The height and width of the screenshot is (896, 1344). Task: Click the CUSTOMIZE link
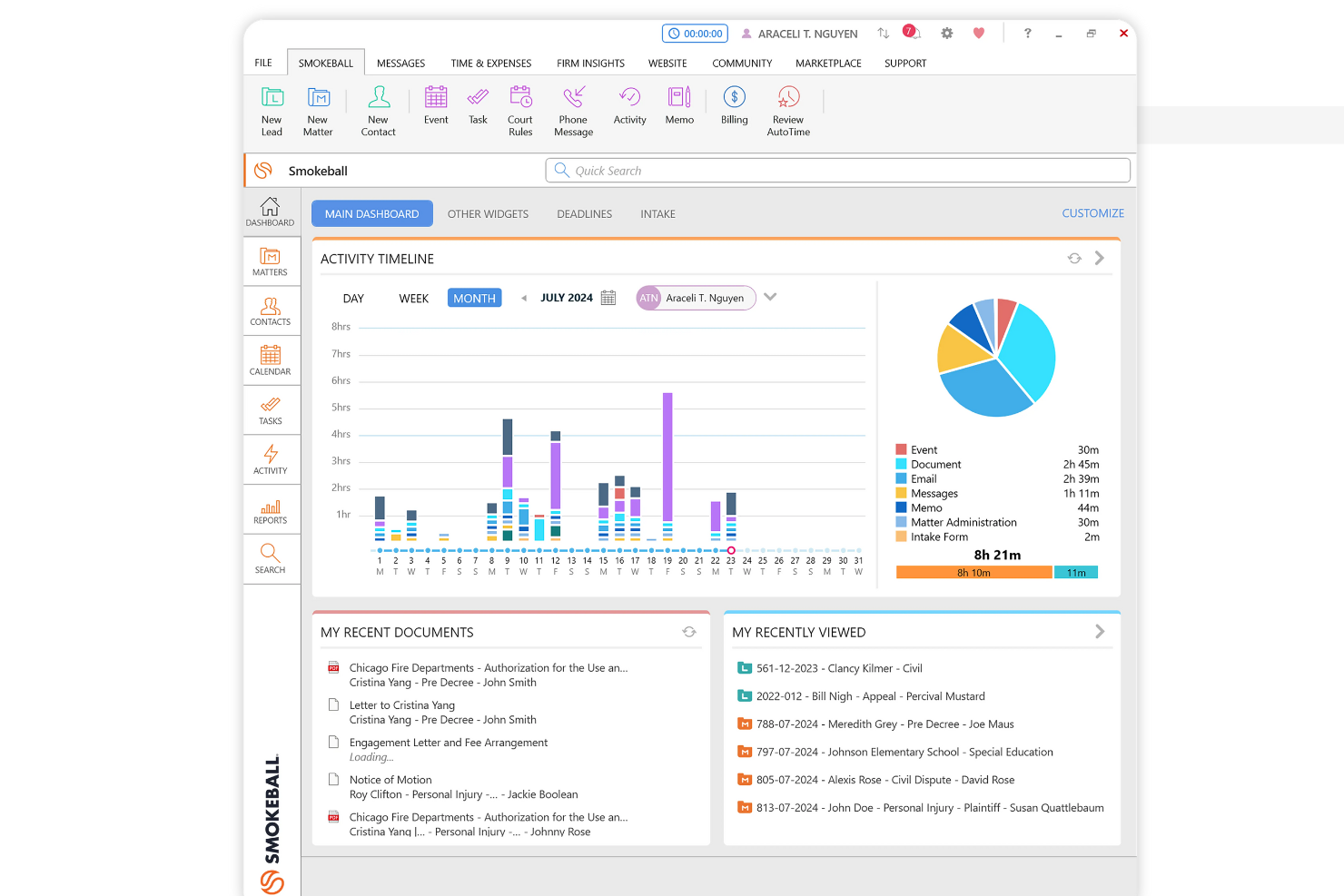tap(1092, 213)
